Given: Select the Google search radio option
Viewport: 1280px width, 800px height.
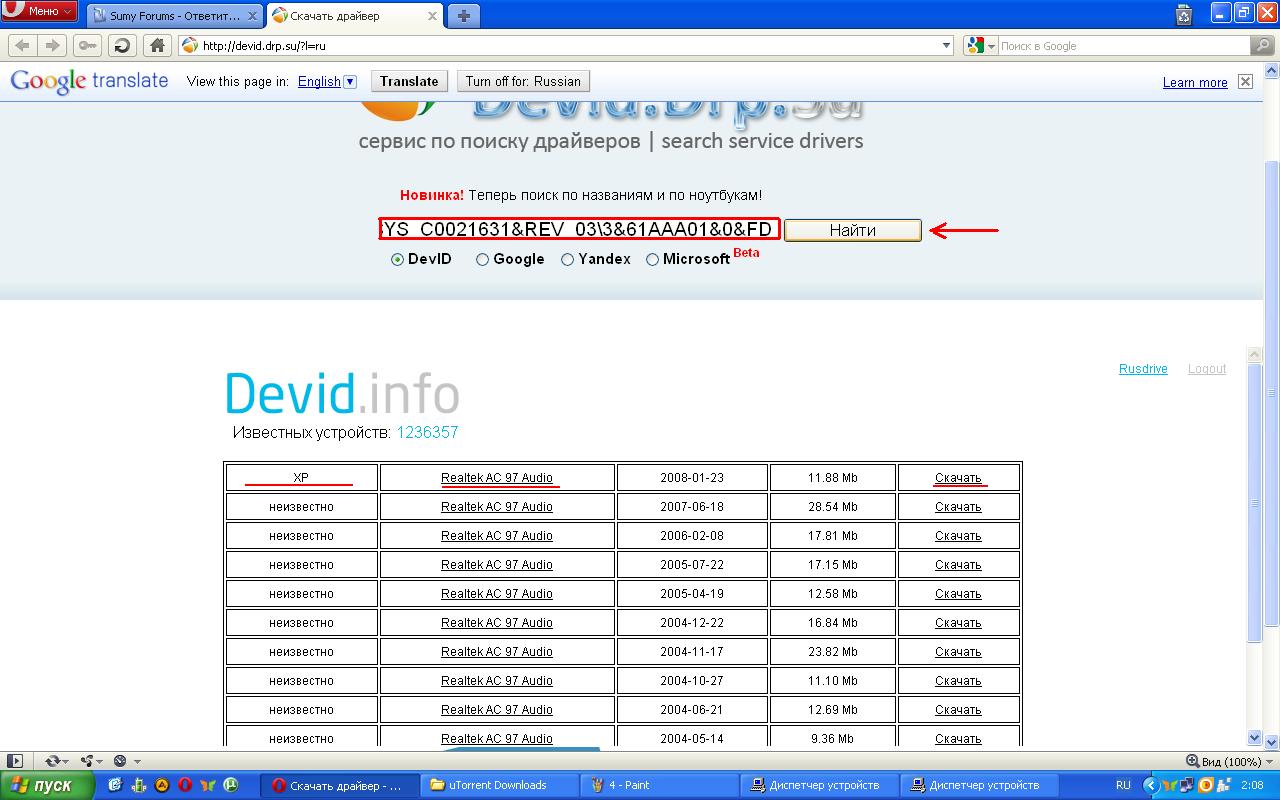Looking at the screenshot, I should (x=483, y=259).
